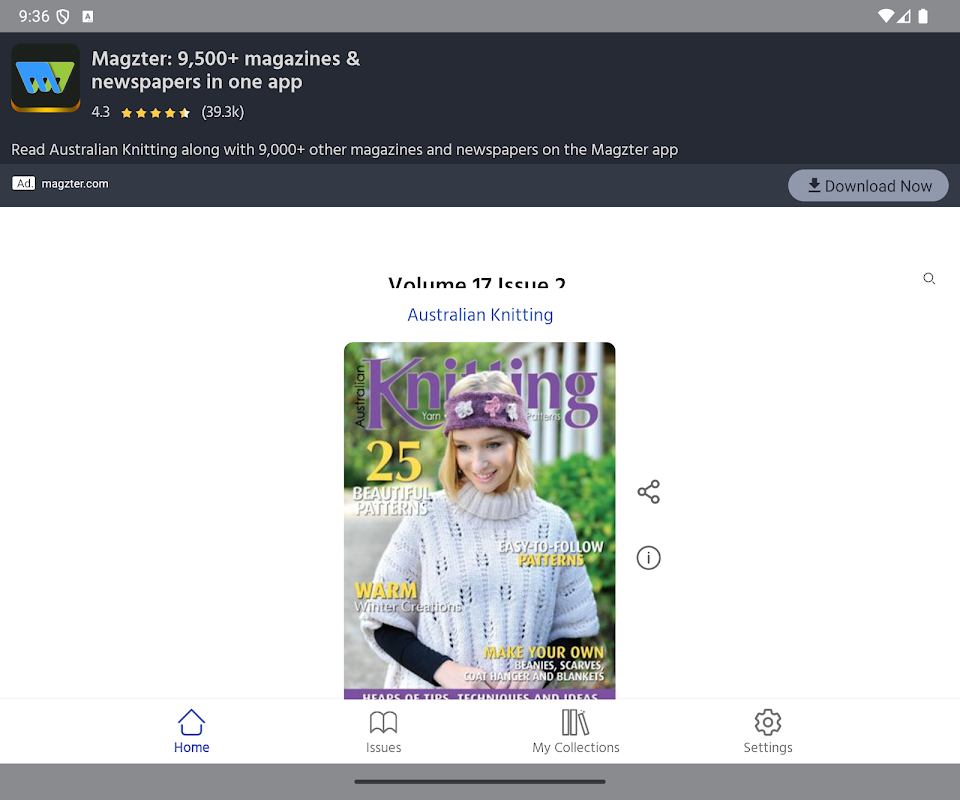Open the Knitting magazine cover
The height and width of the screenshot is (800, 960).
coord(479,520)
